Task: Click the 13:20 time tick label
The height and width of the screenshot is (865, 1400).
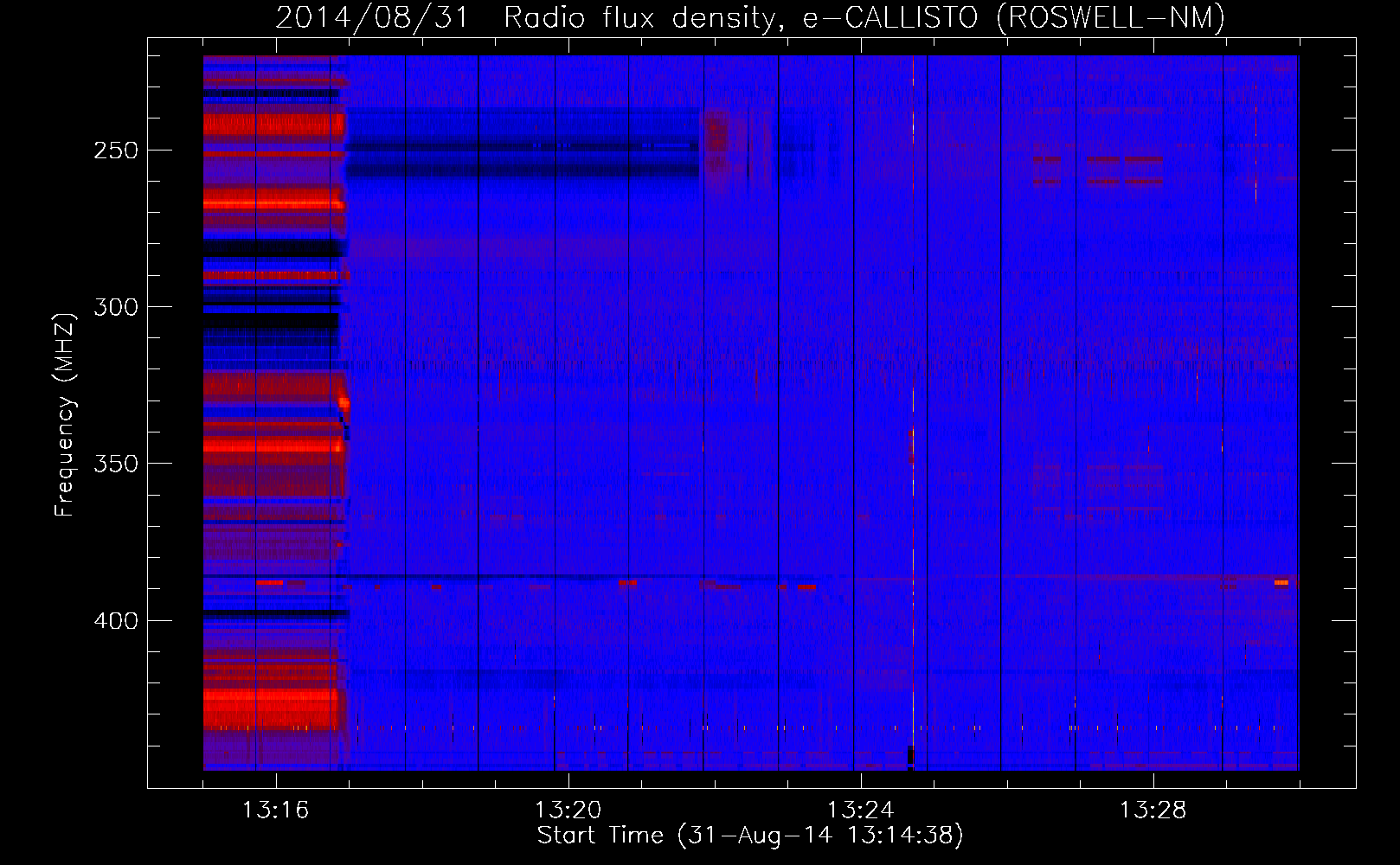Action: 568,811
